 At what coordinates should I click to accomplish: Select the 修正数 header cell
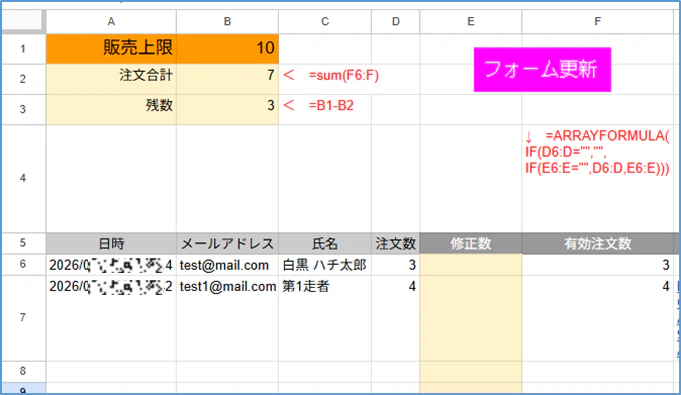[x=471, y=243]
